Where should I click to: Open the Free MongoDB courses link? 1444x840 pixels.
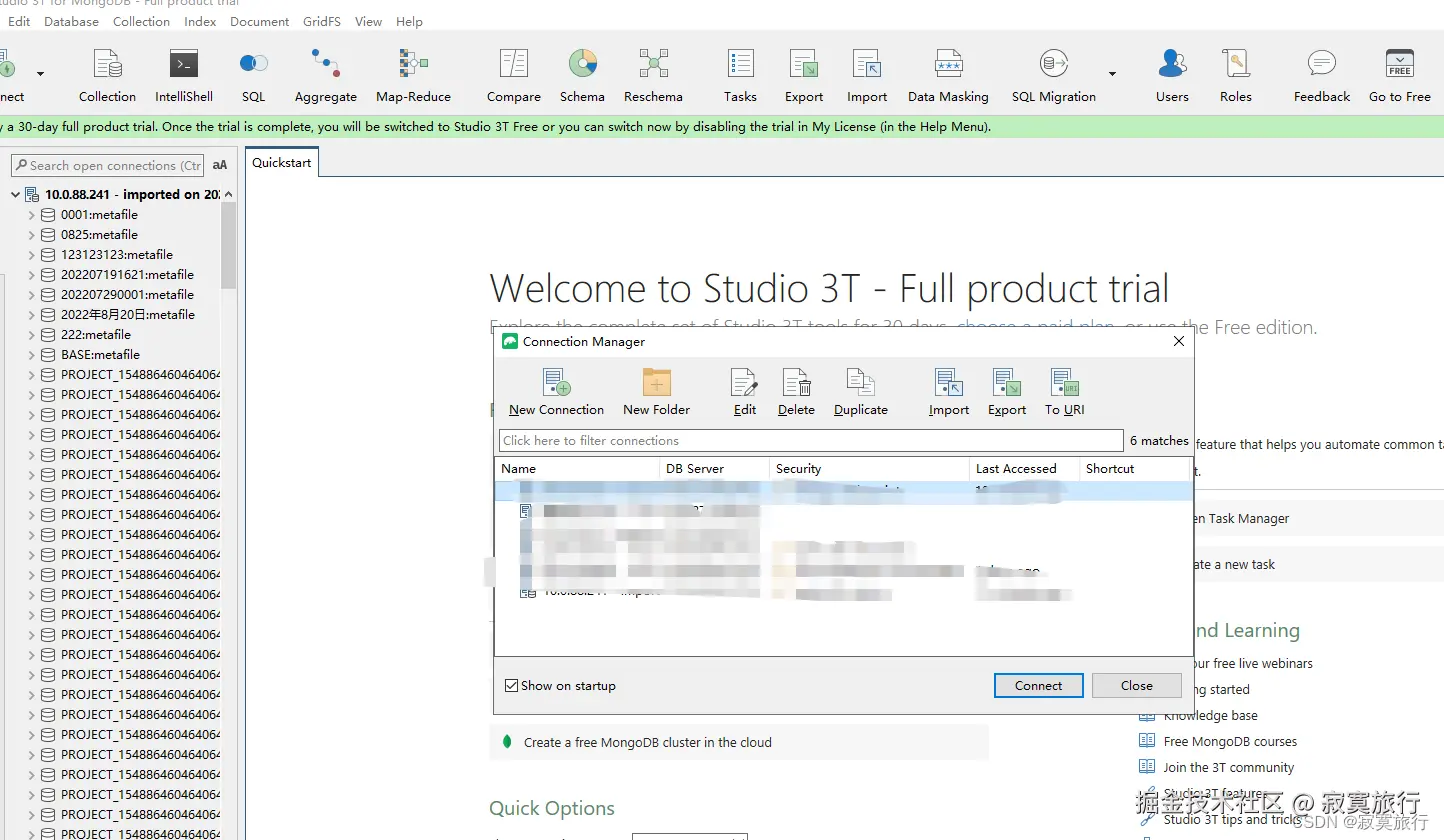1230,742
